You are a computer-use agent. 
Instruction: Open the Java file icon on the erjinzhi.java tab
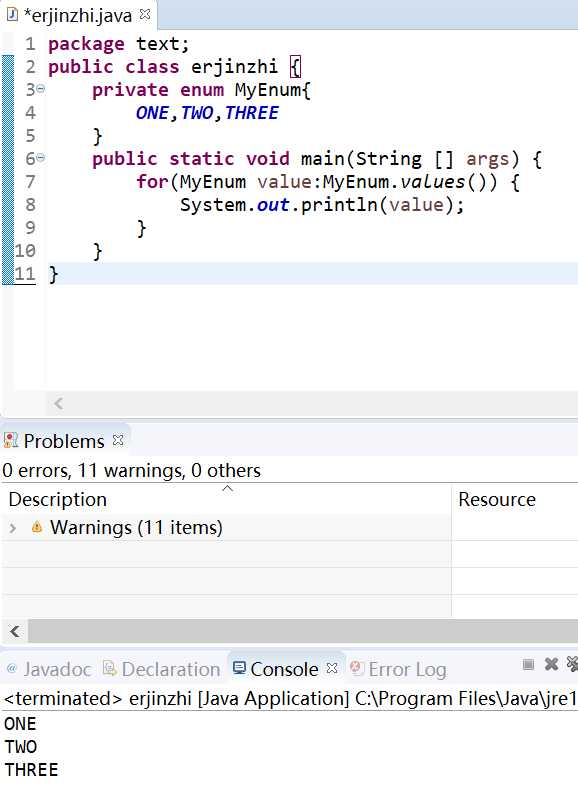(12, 15)
